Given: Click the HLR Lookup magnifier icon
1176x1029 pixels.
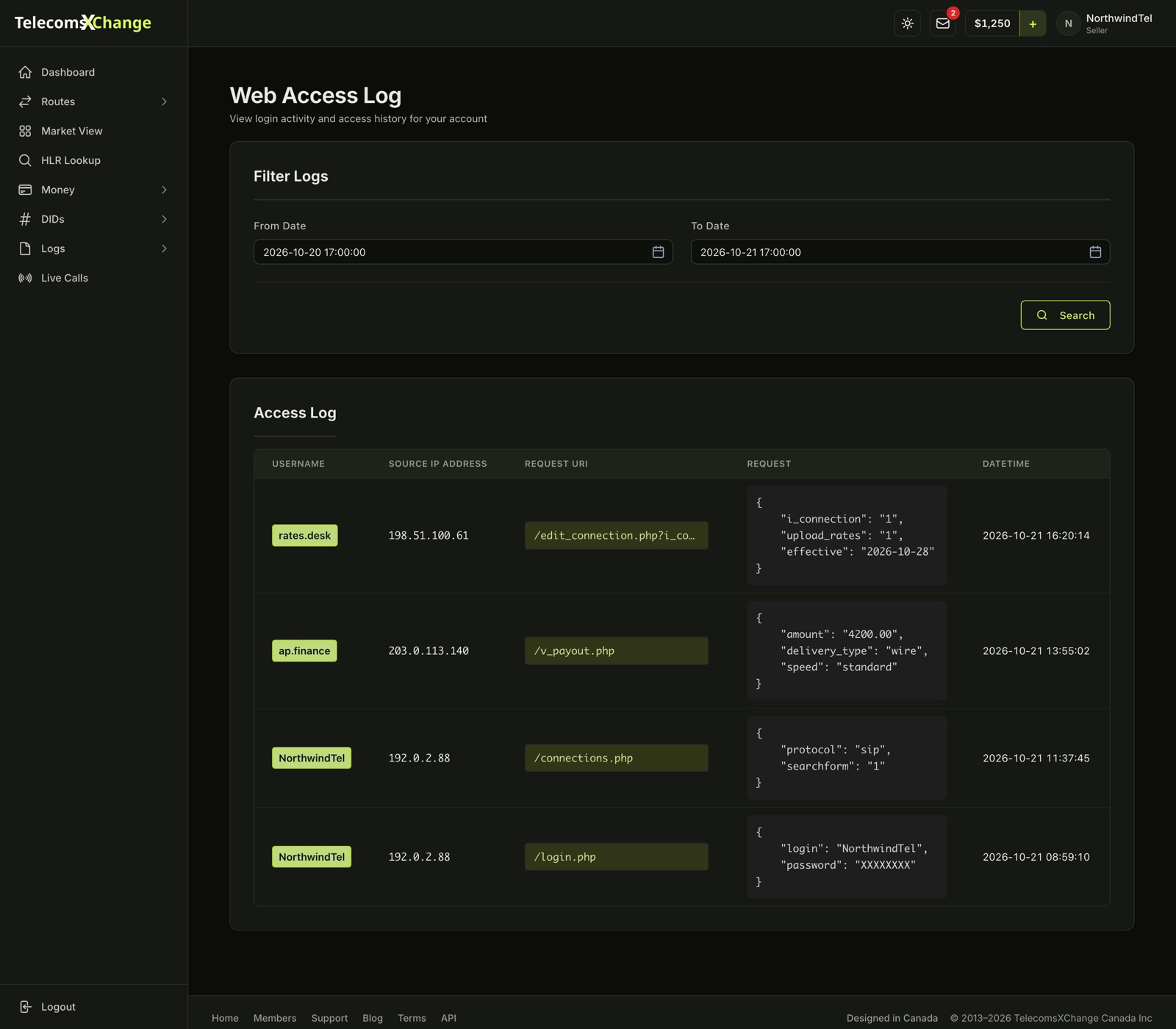Looking at the screenshot, I should coord(25,160).
